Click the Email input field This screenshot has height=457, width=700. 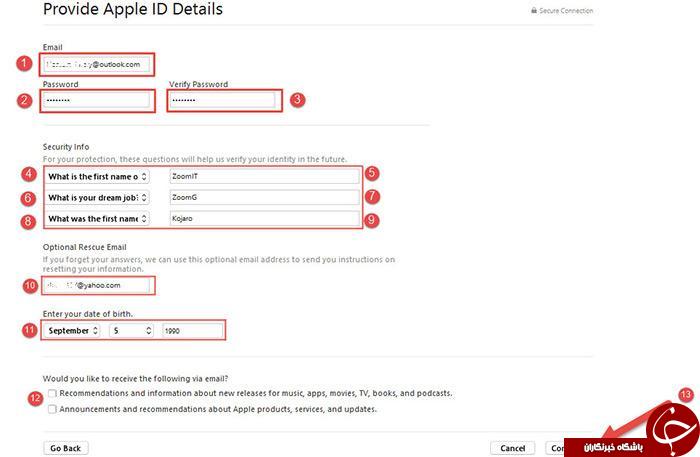point(96,64)
